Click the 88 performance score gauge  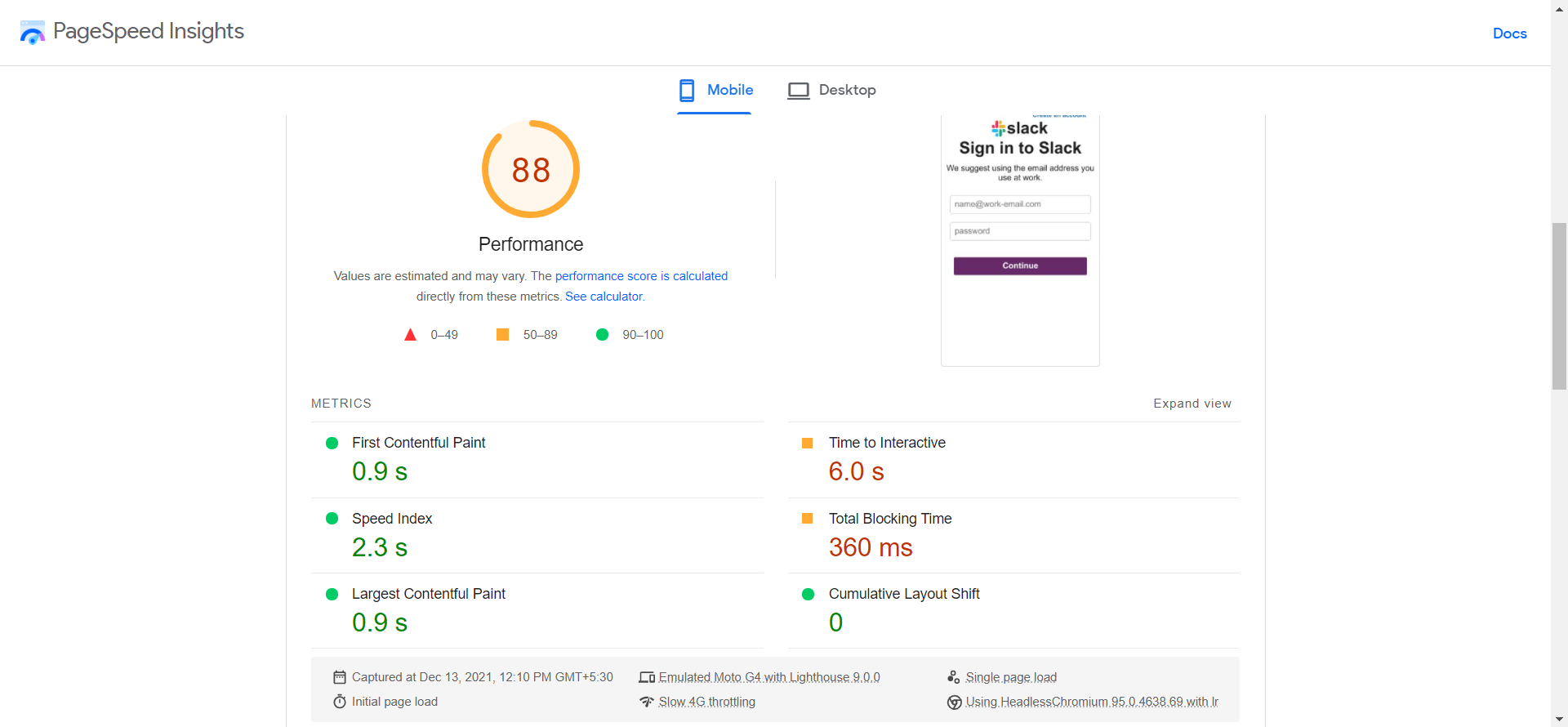tap(531, 169)
